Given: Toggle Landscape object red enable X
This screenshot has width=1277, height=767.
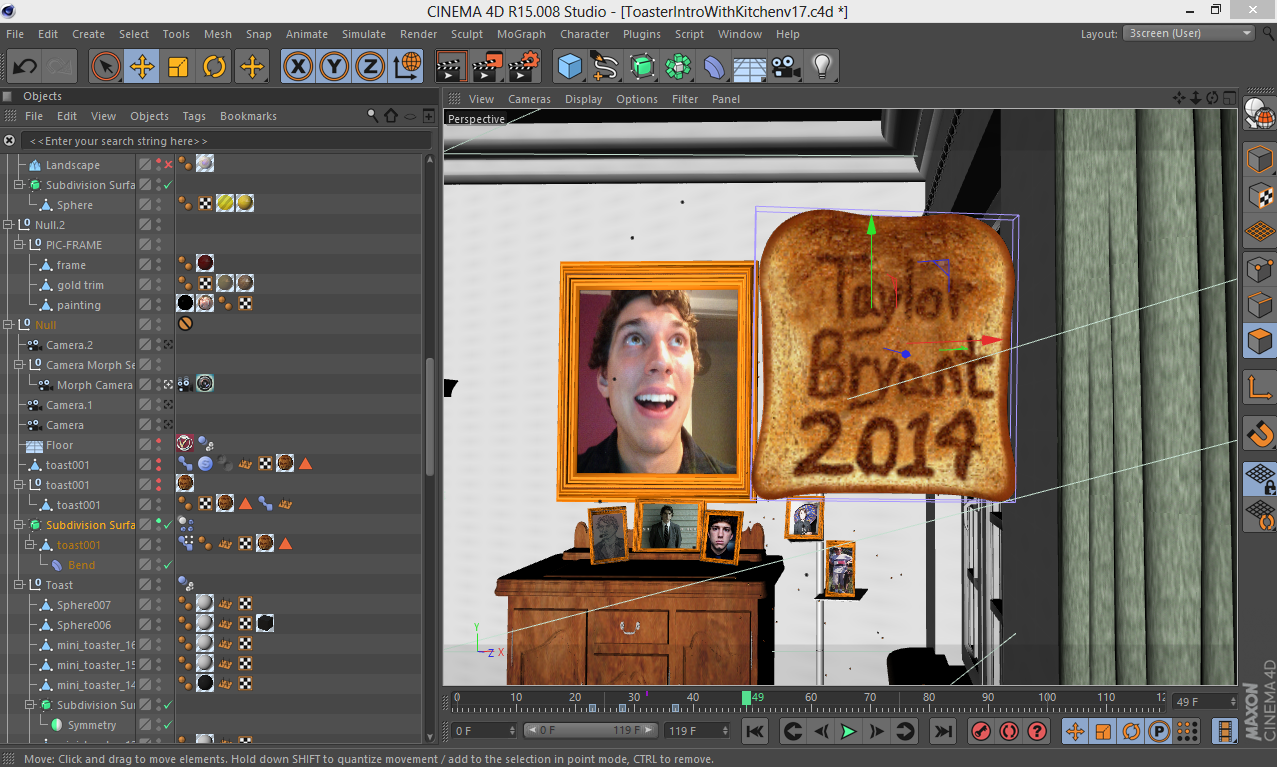Looking at the screenshot, I should tap(168, 165).
